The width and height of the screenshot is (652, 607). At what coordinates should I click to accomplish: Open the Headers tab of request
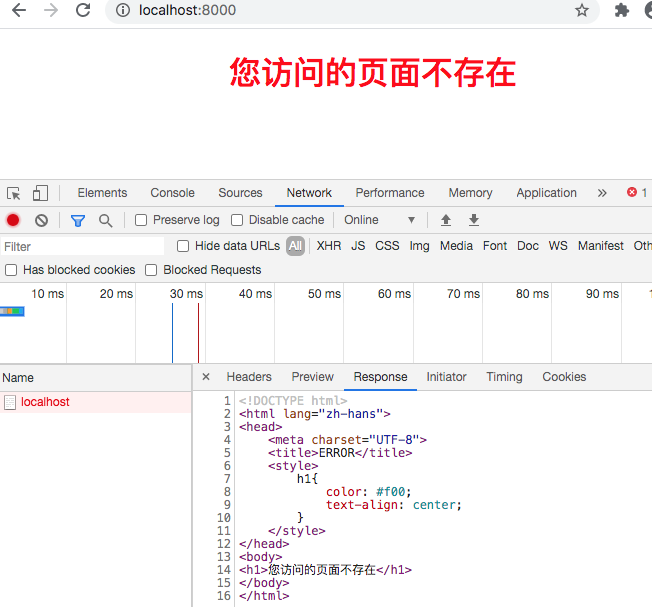click(249, 377)
